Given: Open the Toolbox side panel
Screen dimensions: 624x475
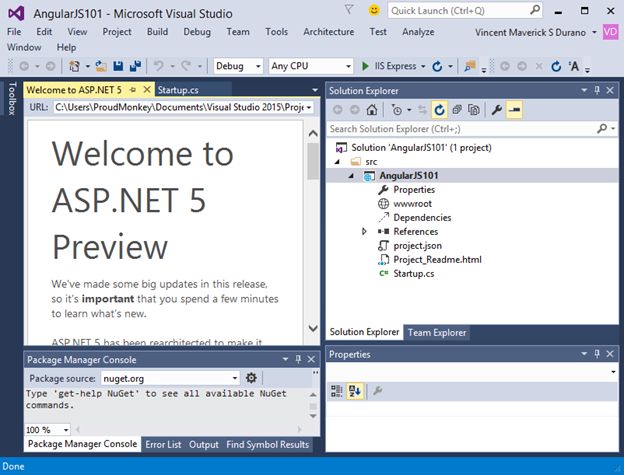Looking at the screenshot, I should (x=12, y=99).
